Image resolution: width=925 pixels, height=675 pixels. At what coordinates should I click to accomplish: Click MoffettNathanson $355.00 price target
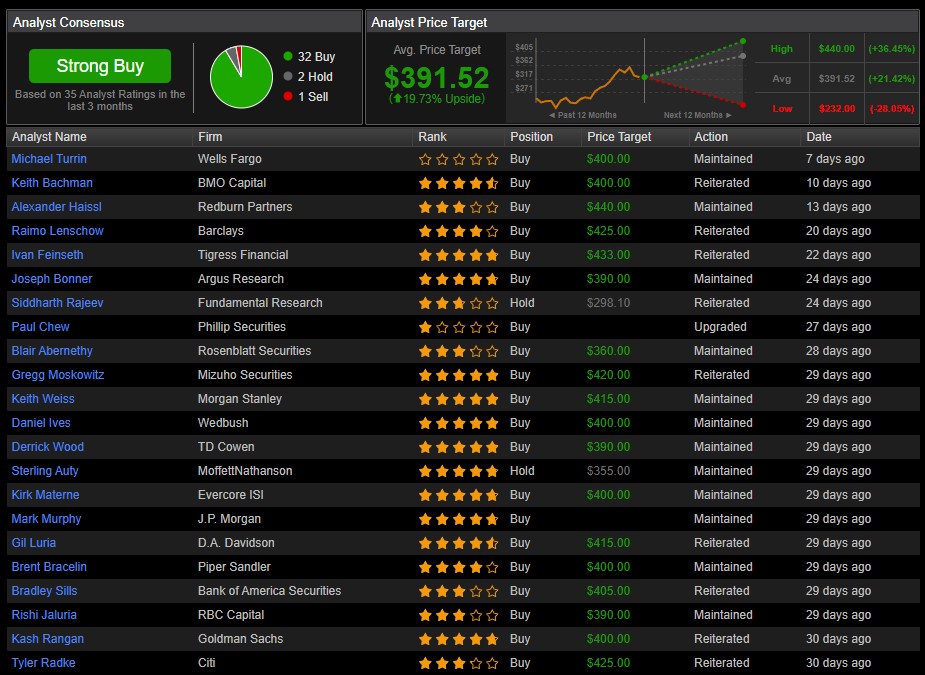pos(608,471)
